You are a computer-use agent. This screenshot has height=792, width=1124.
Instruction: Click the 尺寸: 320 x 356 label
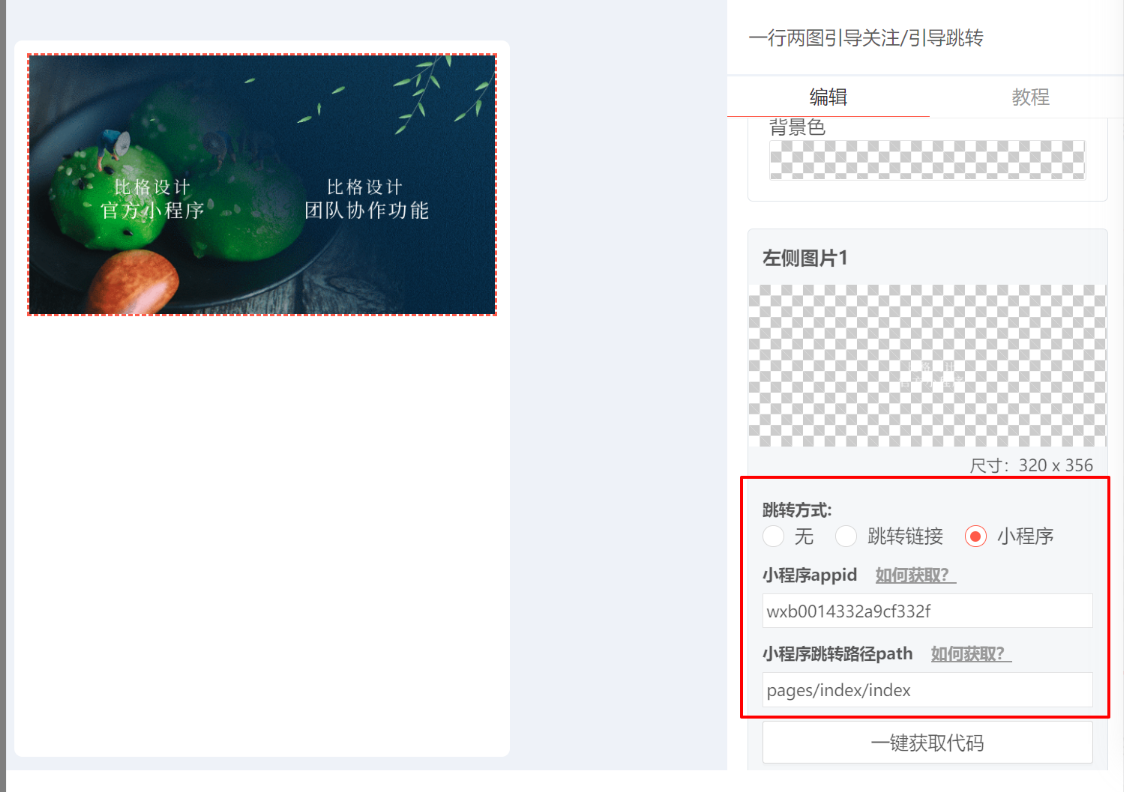[x=1031, y=465]
